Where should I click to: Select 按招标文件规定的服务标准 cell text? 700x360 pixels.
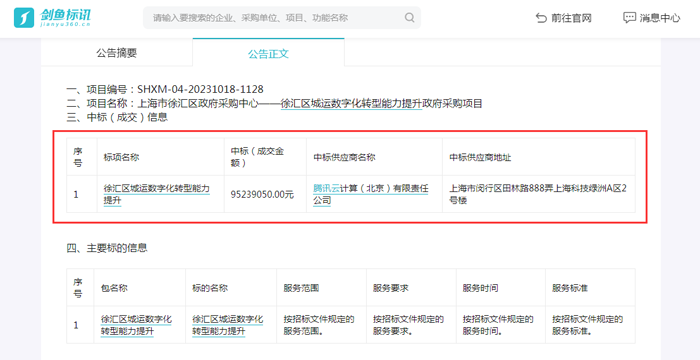point(588,325)
